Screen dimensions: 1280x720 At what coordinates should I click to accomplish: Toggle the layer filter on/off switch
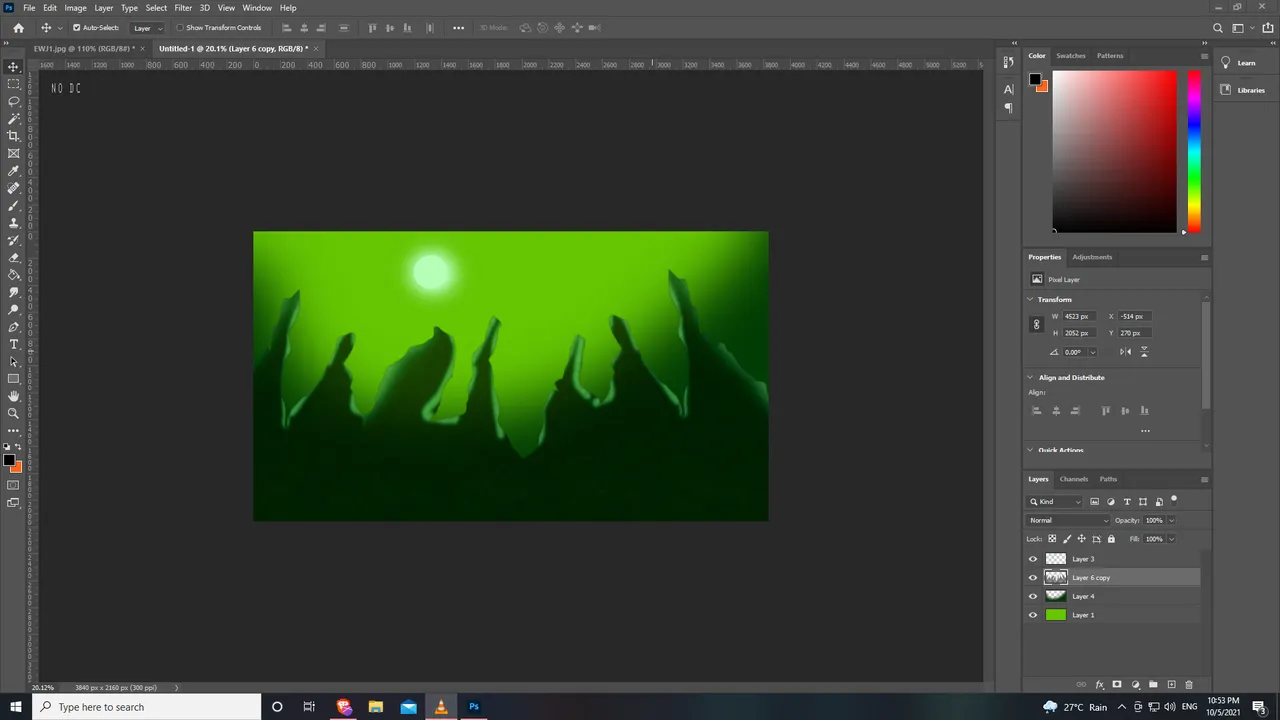click(x=1174, y=500)
